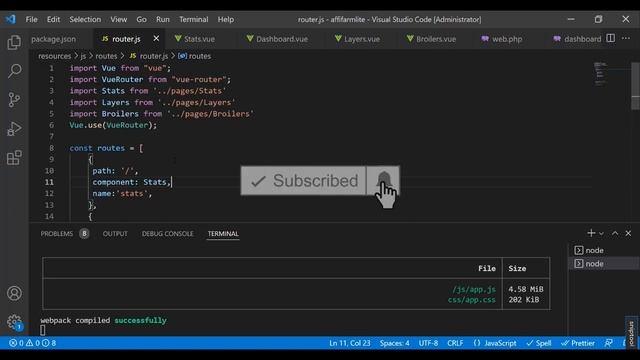The image size is (640, 360).
Task: Restore down the VS Code window
Action: [x=598, y=19]
